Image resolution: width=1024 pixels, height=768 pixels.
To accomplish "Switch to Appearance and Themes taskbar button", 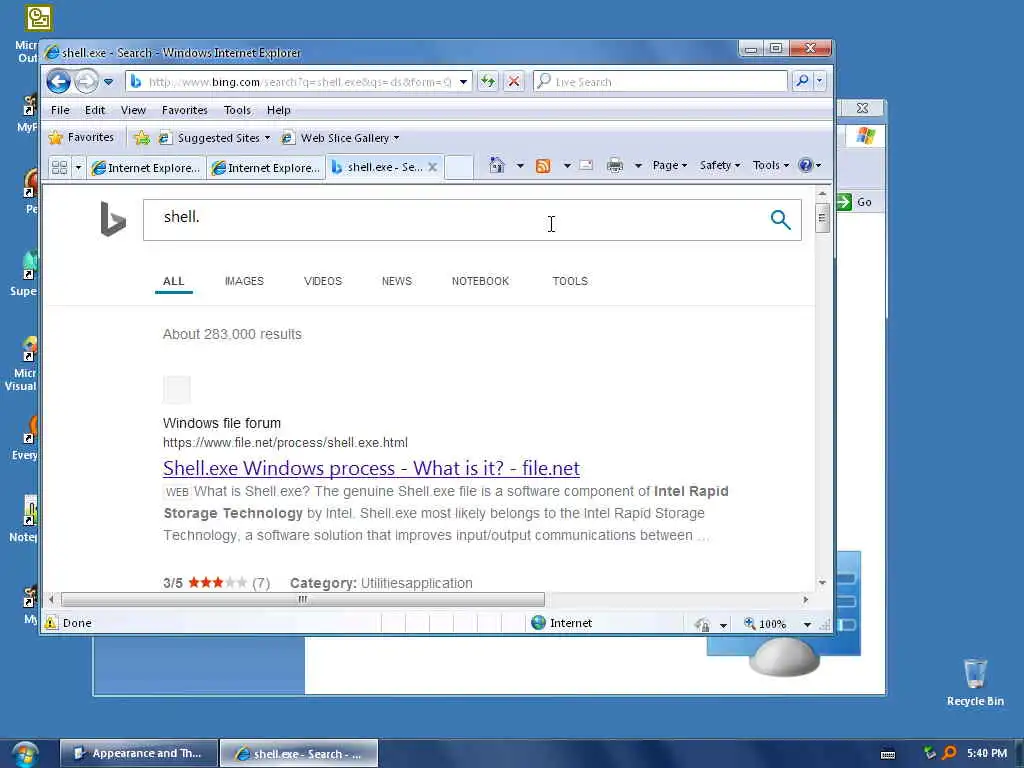I will point(138,753).
